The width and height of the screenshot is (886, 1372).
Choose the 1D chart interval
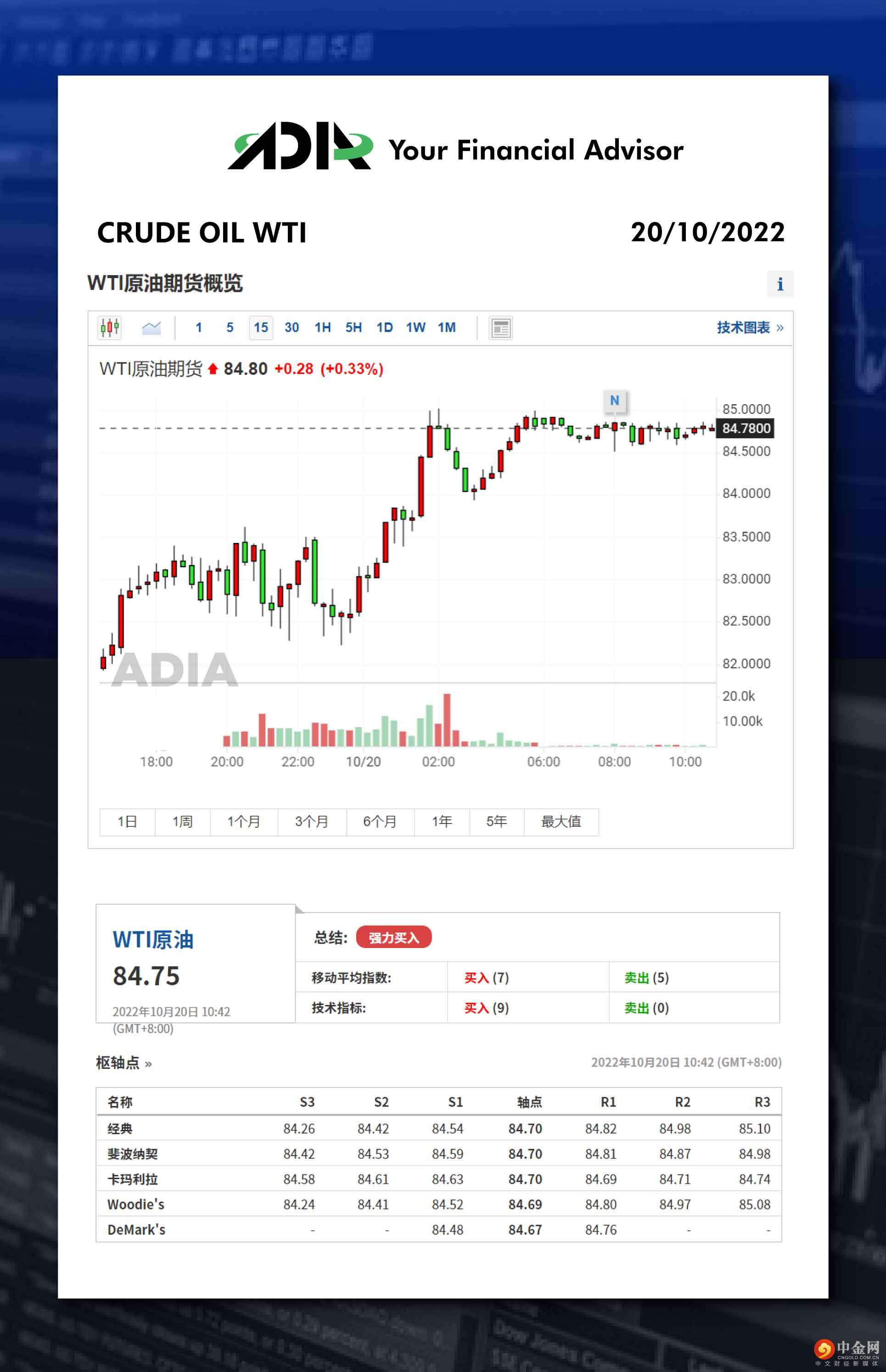click(384, 327)
